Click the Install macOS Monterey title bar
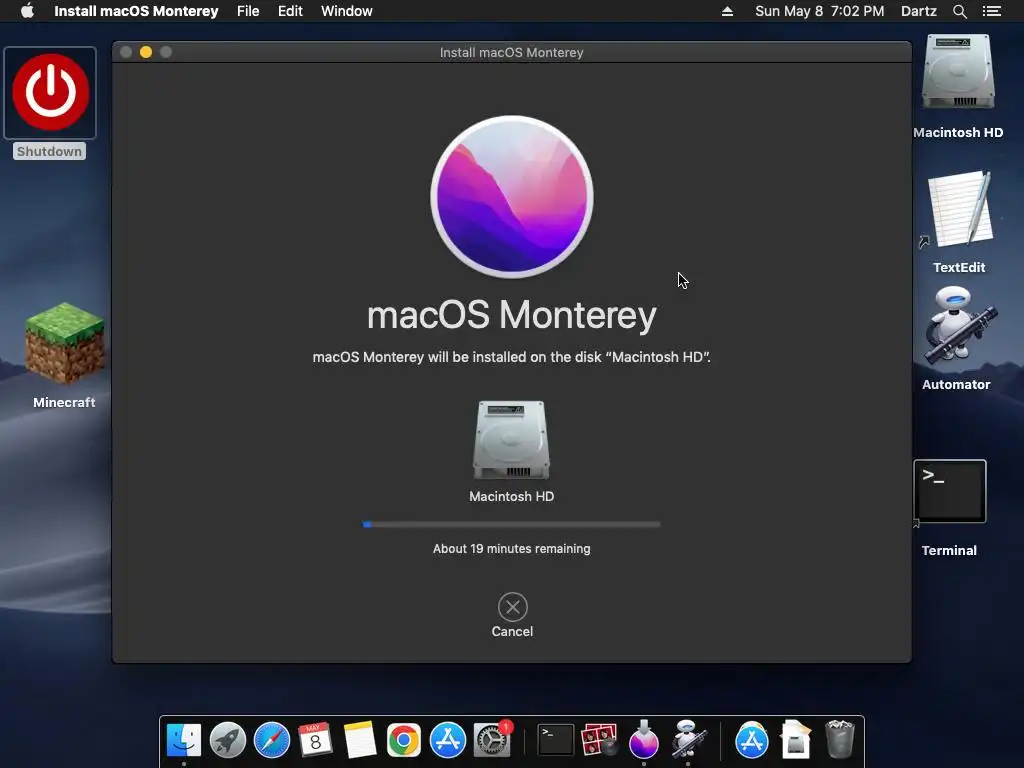1024x768 pixels. (511, 52)
